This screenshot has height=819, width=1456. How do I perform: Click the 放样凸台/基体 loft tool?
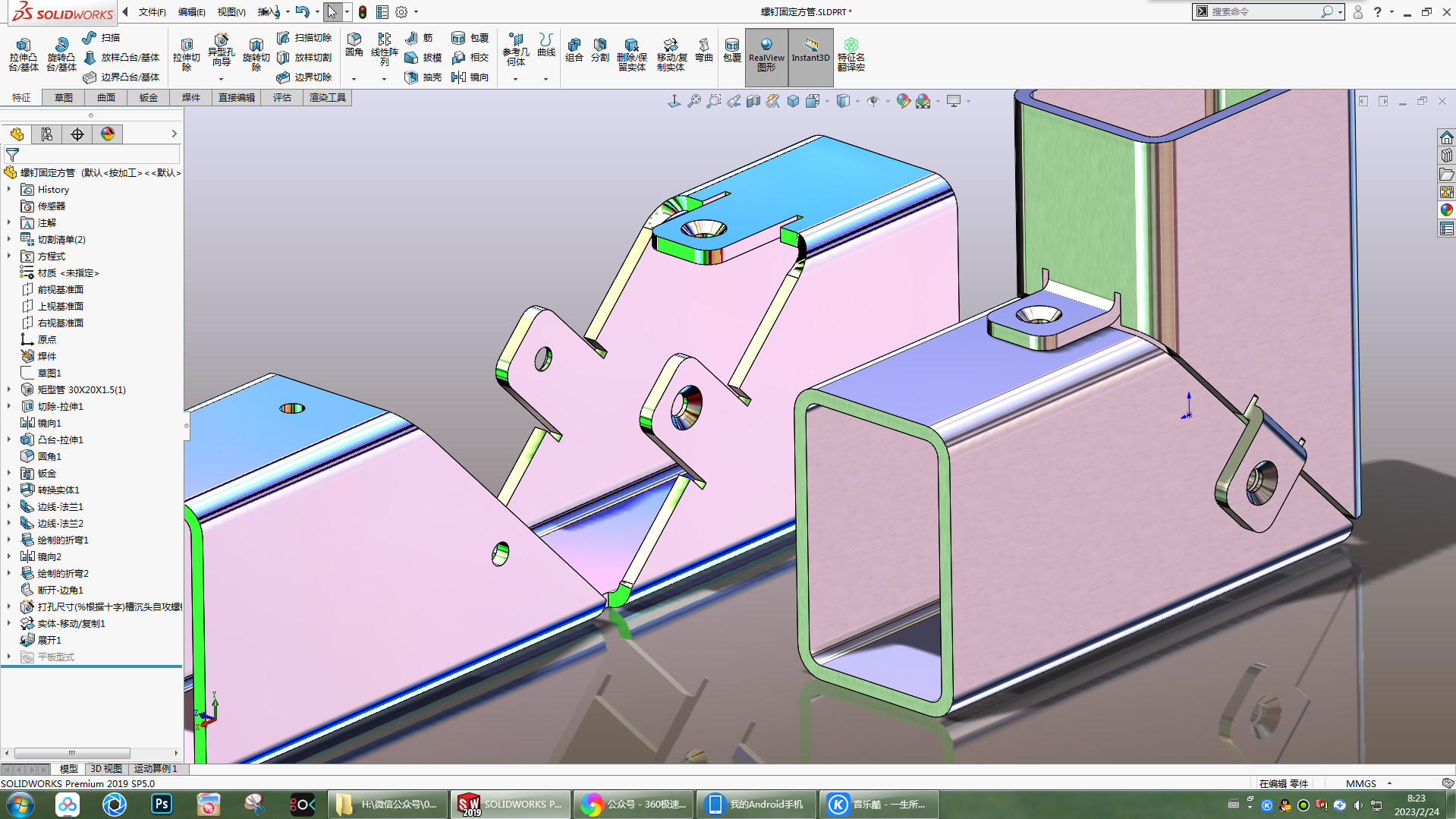point(121,57)
